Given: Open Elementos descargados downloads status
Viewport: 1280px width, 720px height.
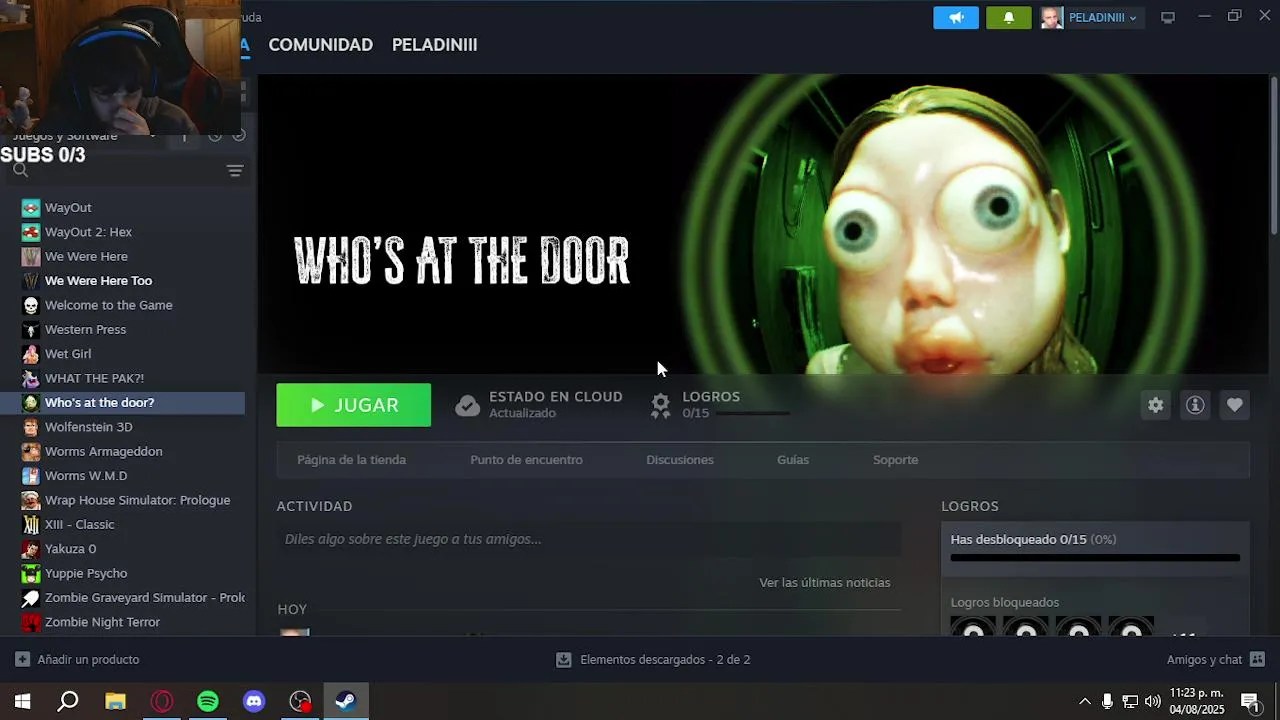Looking at the screenshot, I should (653, 660).
